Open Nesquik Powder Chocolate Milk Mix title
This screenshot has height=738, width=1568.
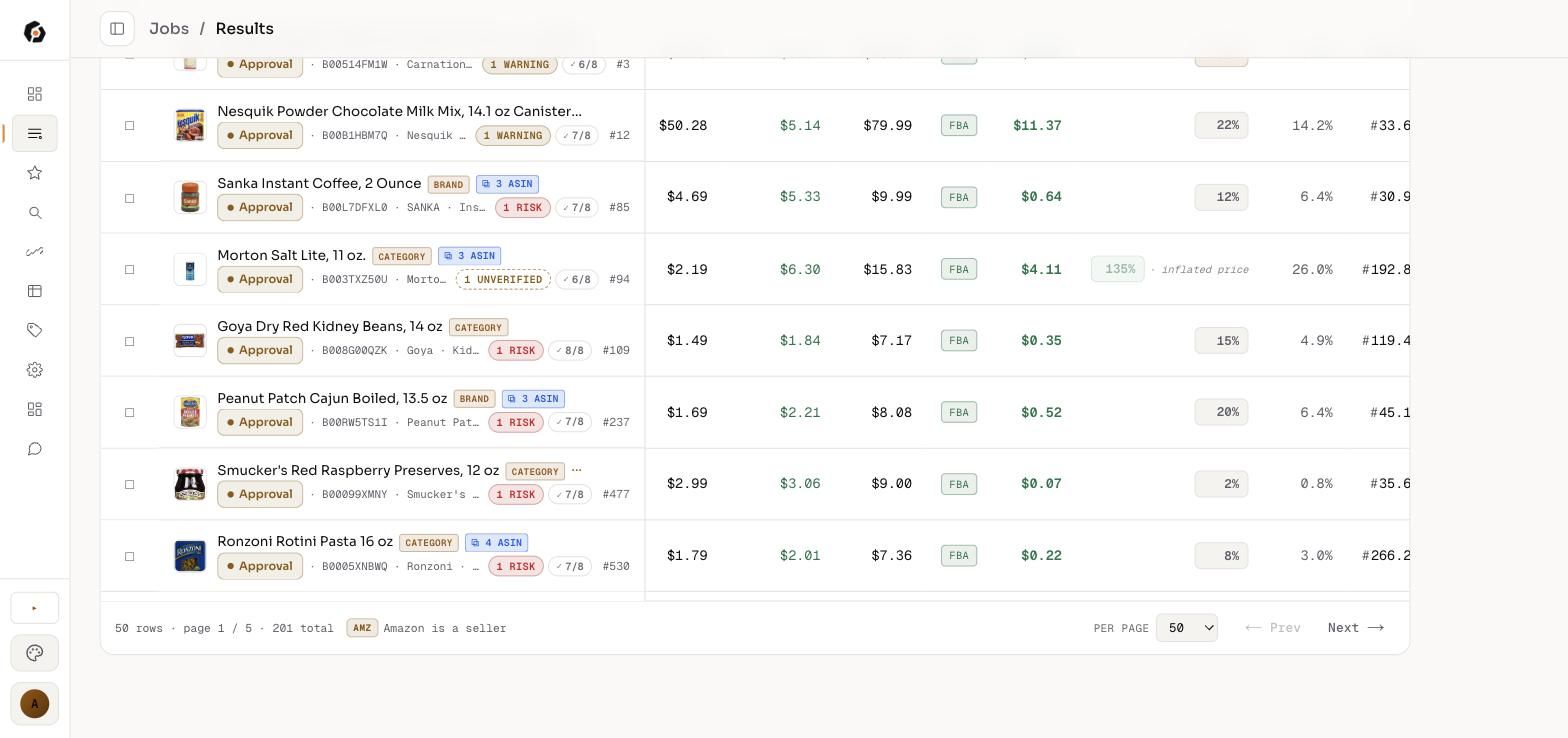click(x=399, y=111)
